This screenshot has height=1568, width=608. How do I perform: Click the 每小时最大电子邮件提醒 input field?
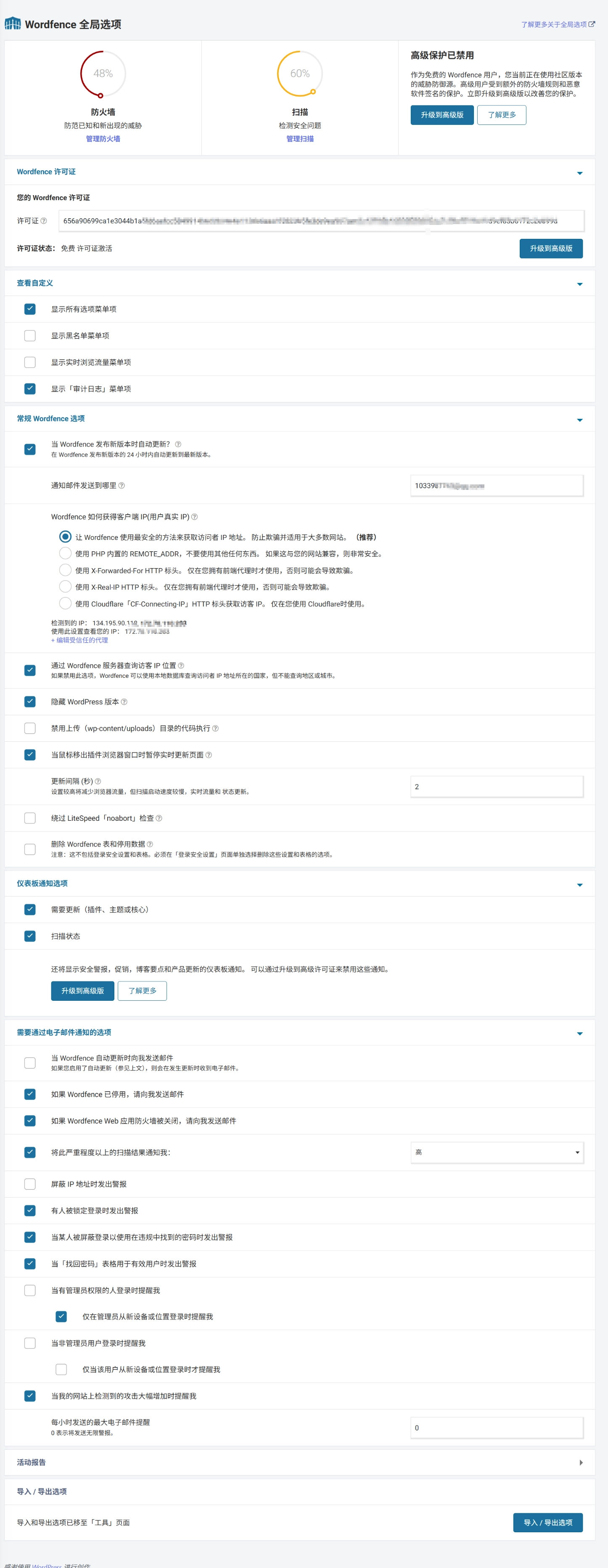(497, 1428)
